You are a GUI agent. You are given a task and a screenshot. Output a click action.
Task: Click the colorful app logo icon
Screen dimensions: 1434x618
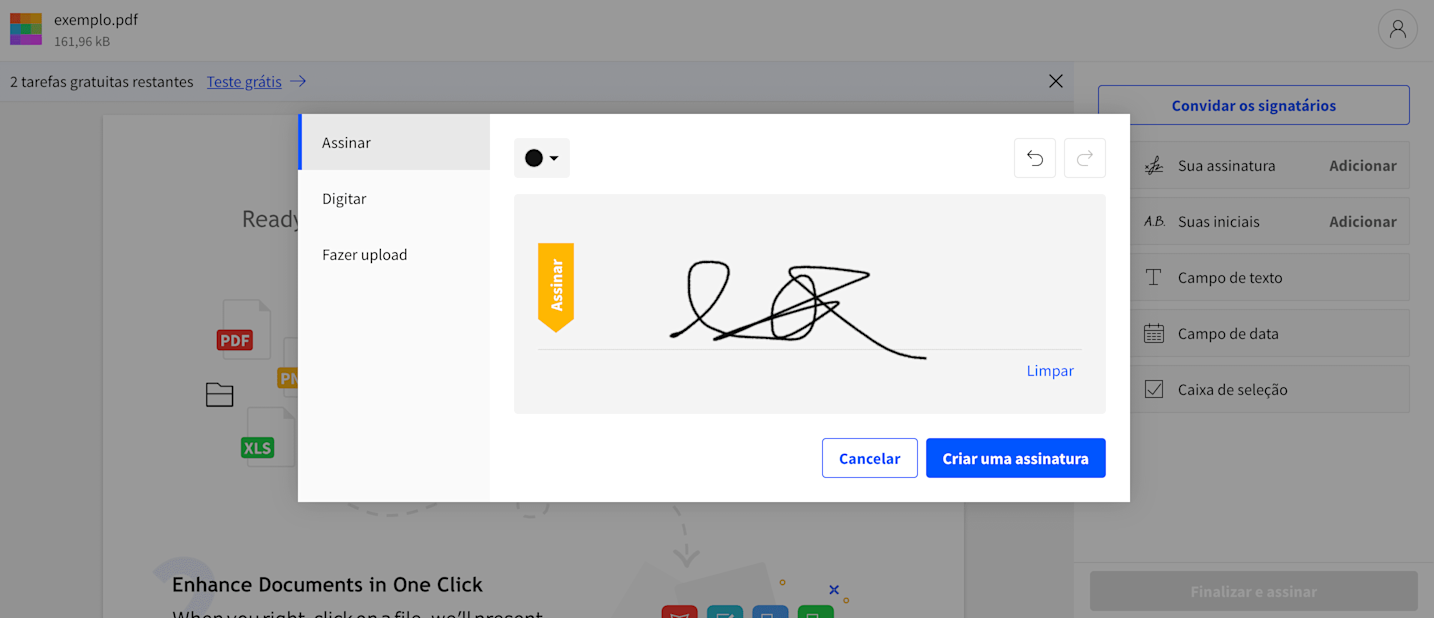(26, 29)
